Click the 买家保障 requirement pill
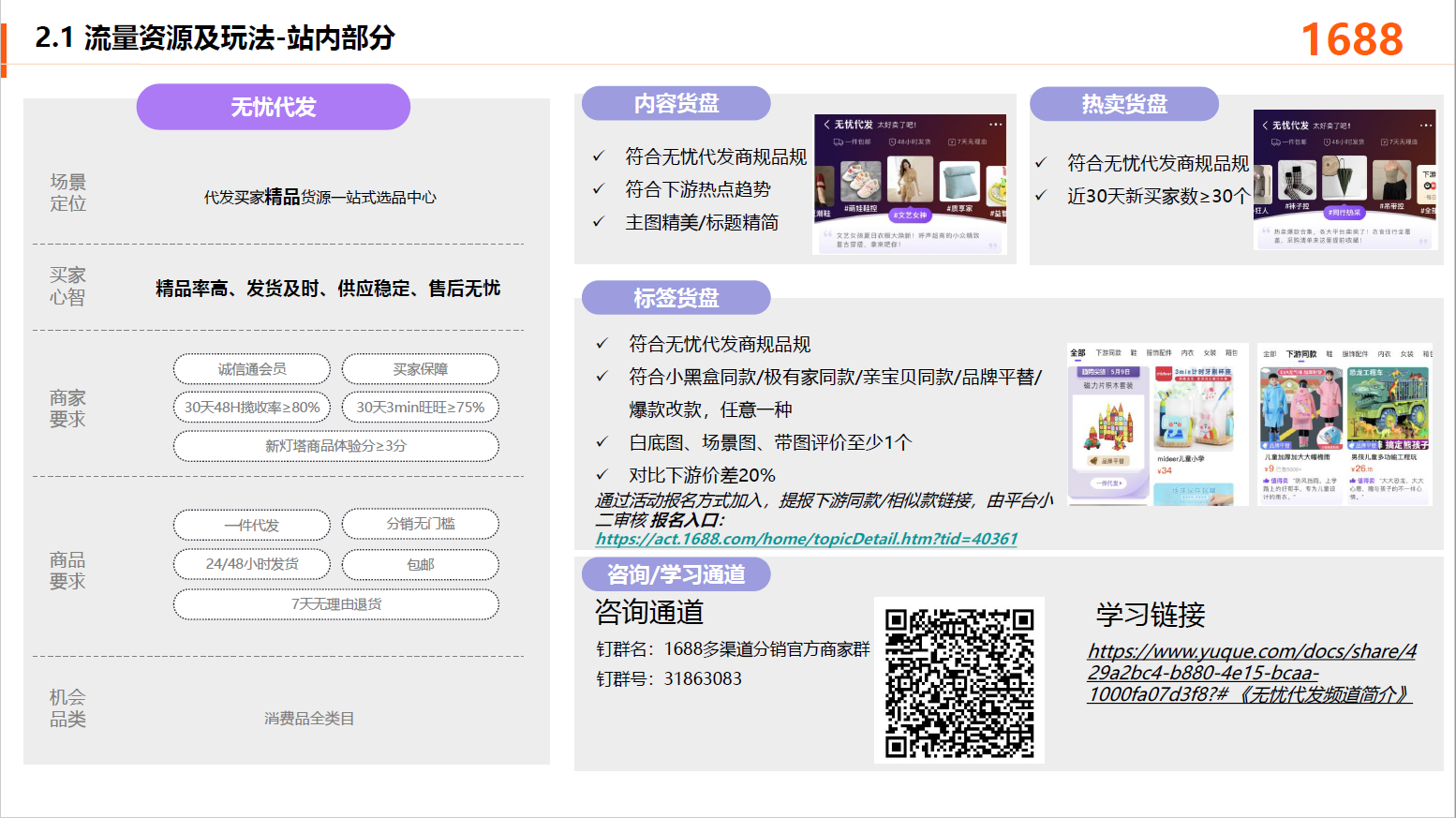Image resolution: width=1456 pixels, height=818 pixels. pyautogui.click(x=421, y=369)
